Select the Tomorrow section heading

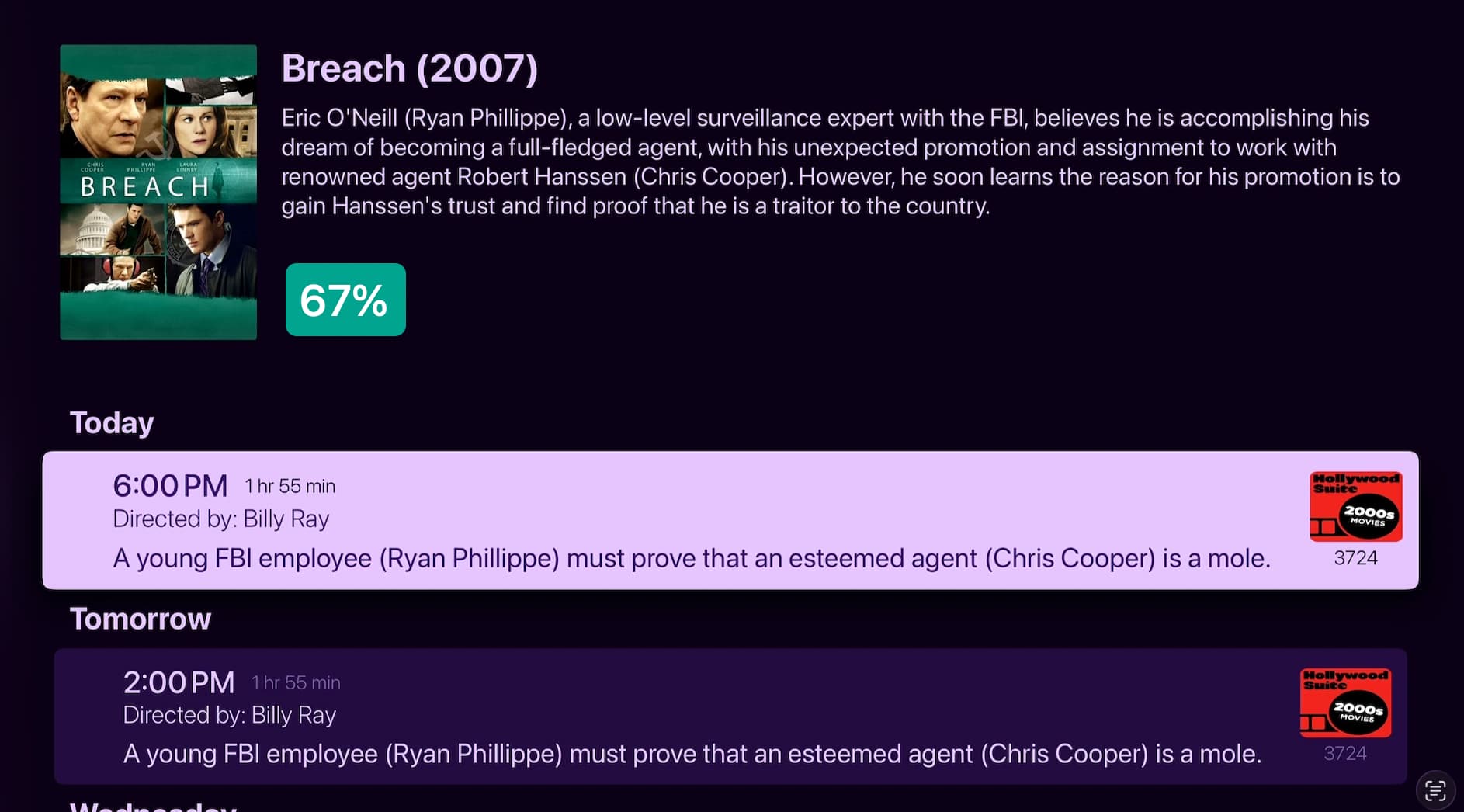point(141,619)
